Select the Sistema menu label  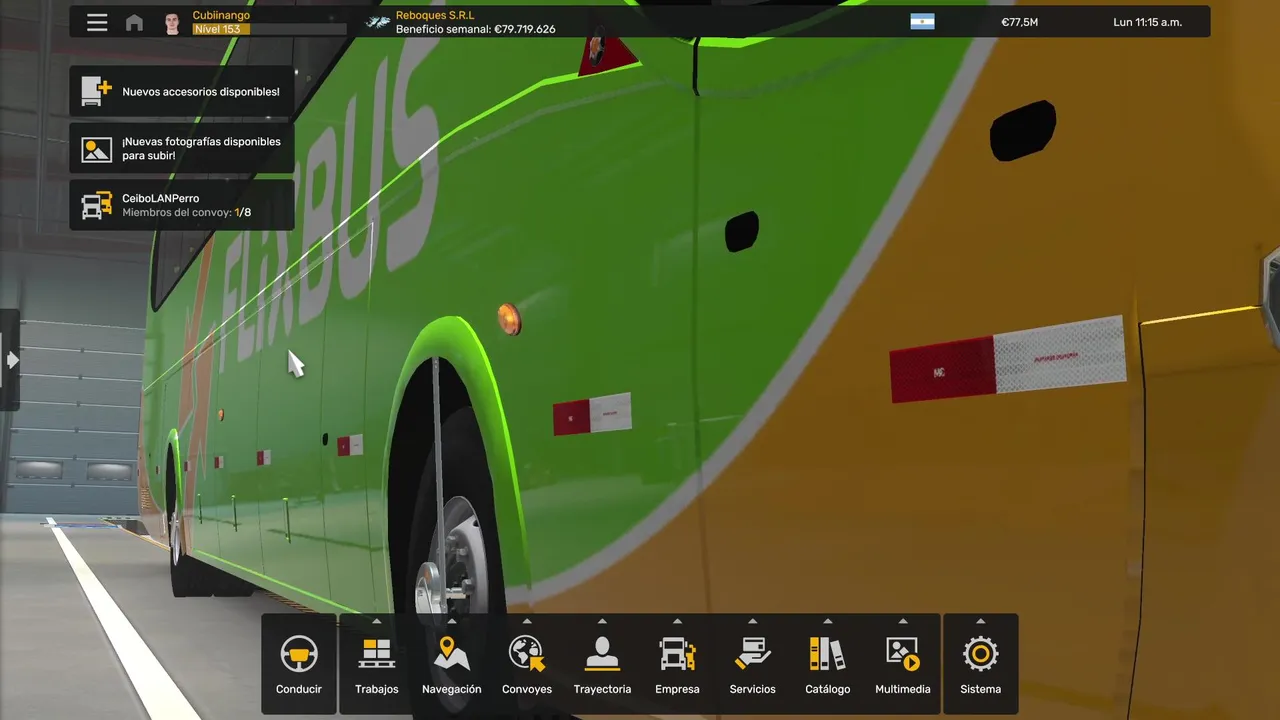(x=980, y=689)
